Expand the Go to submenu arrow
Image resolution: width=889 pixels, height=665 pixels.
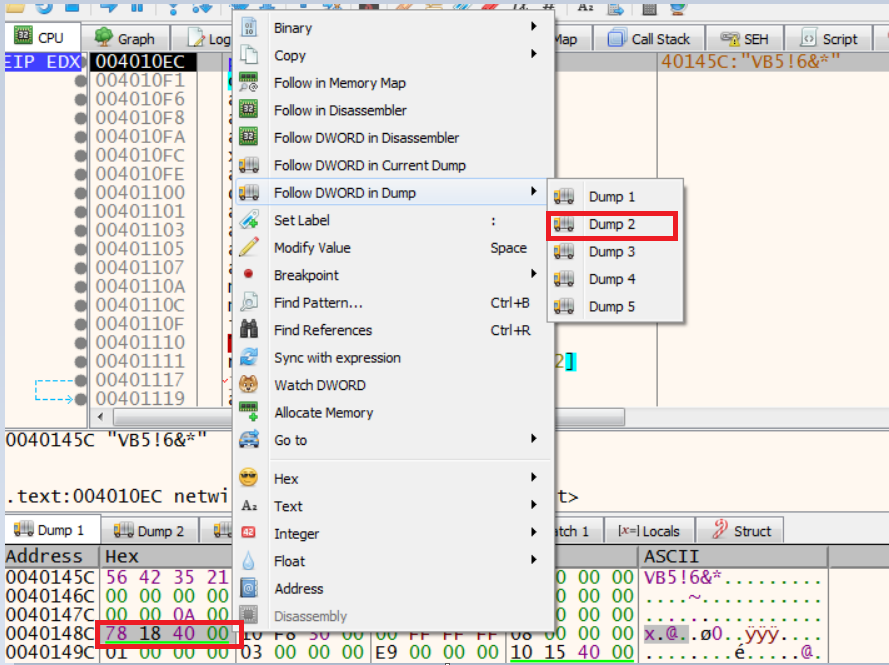[x=534, y=440]
